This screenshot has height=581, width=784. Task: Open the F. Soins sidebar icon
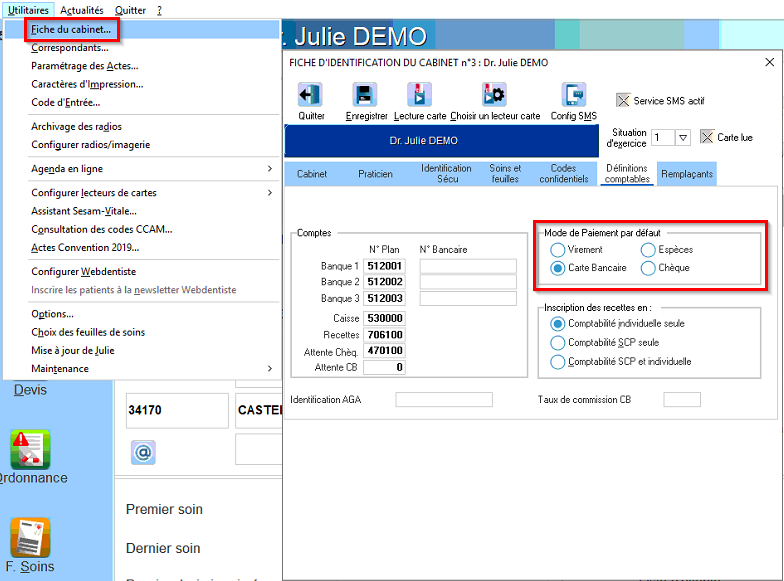tap(30, 538)
